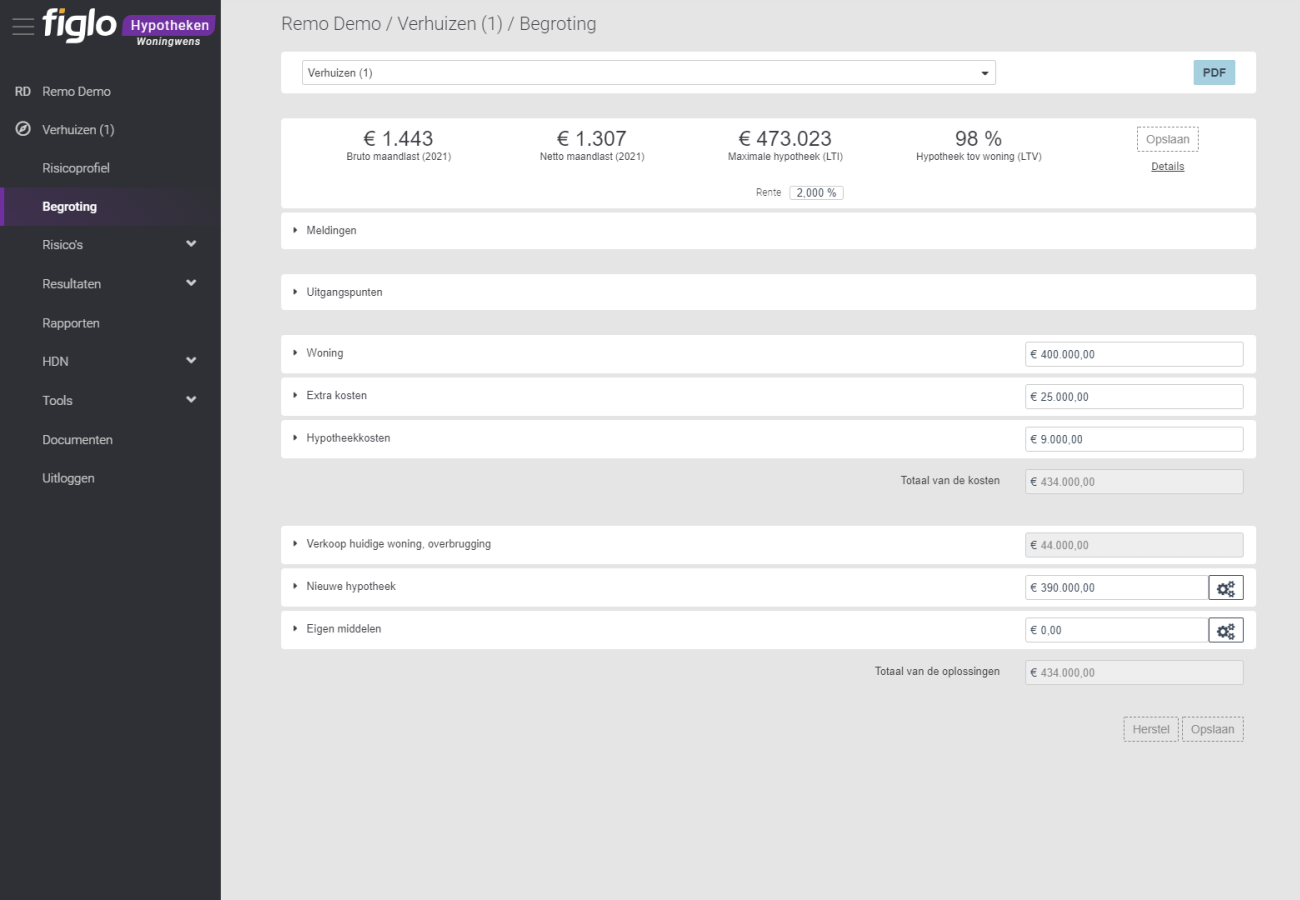Viewport: 1300px width, 900px height.
Task: Click the compass icon beside Verhuizen (1)
Action: point(22,130)
